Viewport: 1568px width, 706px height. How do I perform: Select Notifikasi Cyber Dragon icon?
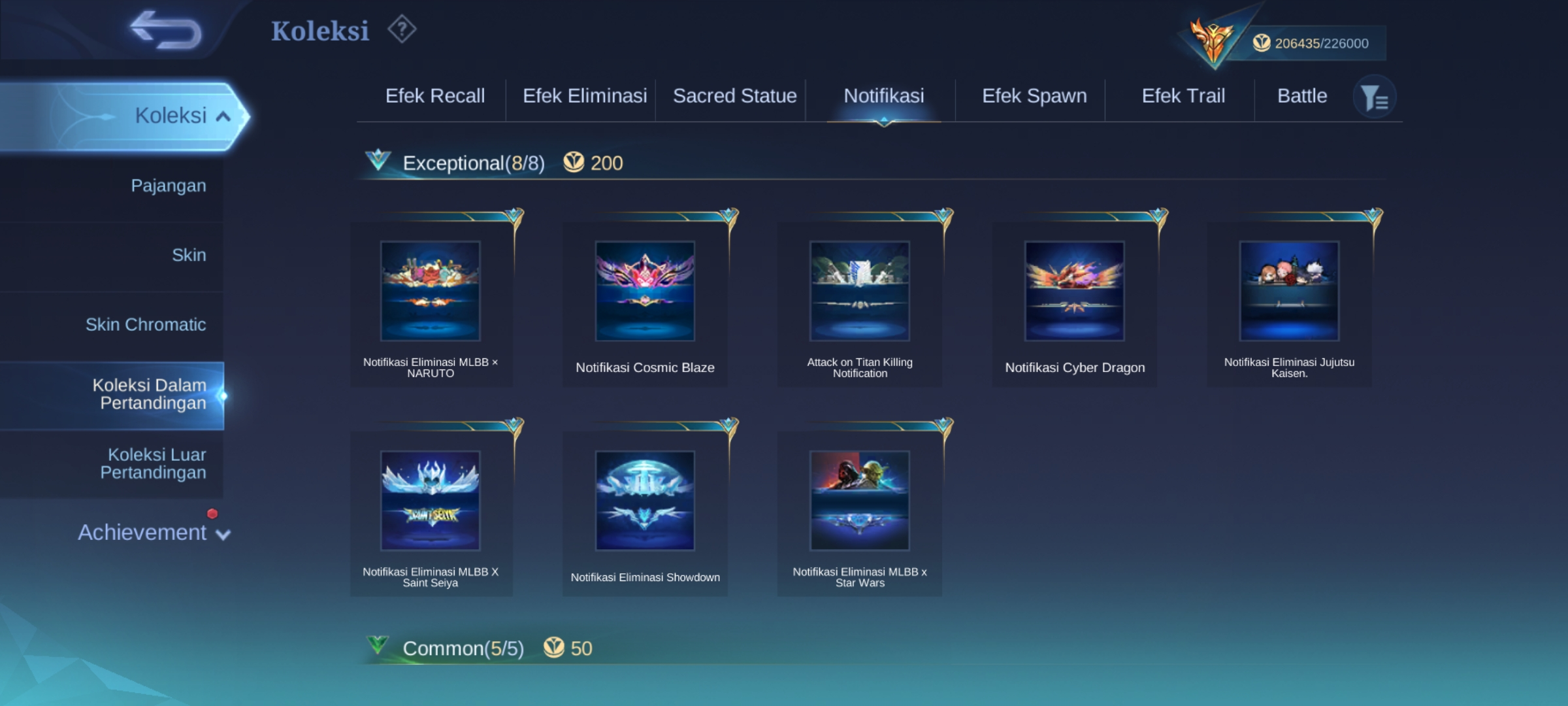click(x=1074, y=292)
